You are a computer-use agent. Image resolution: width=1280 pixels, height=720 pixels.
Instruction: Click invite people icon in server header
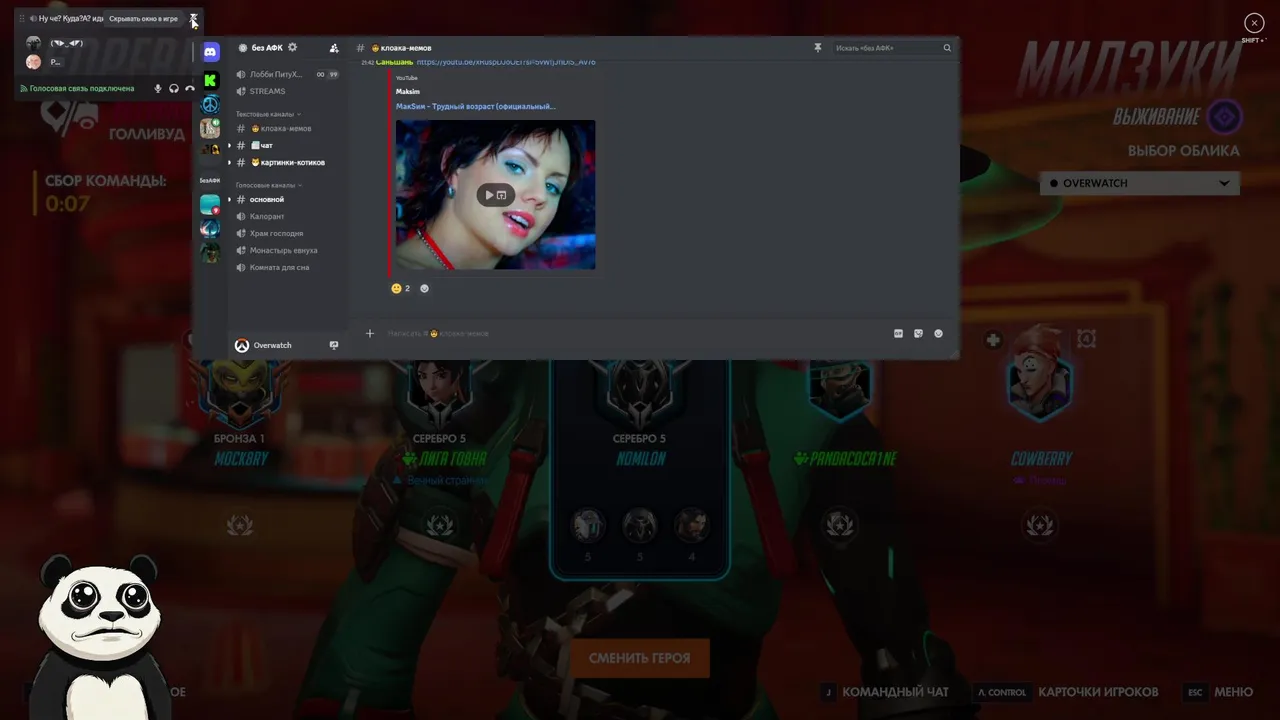coord(334,48)
